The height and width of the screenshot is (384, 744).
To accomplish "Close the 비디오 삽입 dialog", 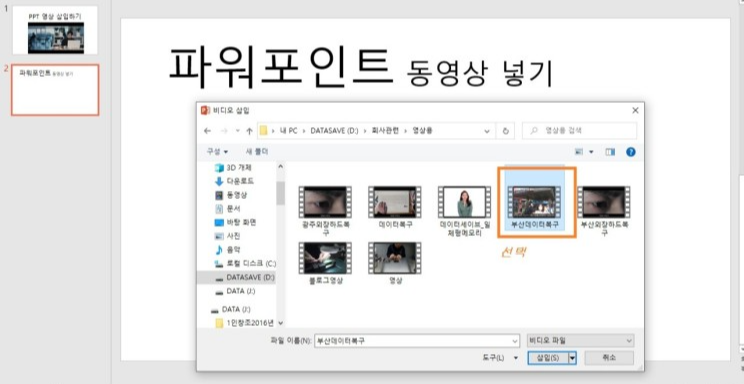I will click(x=635, y=111).
